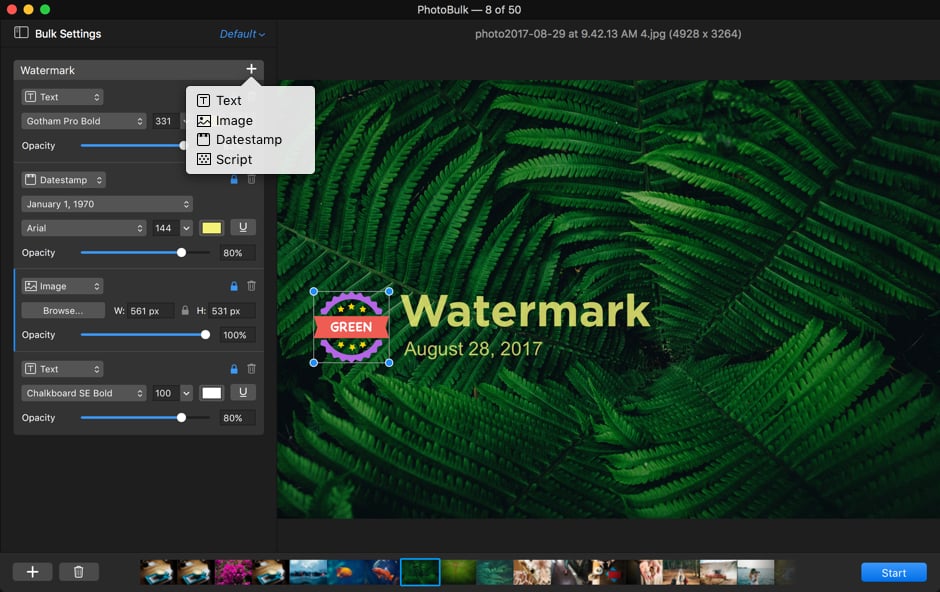Click the aspect ratio lock between W and H fields
This screenshot has height=592, width=940.
[x=187, y=310]
